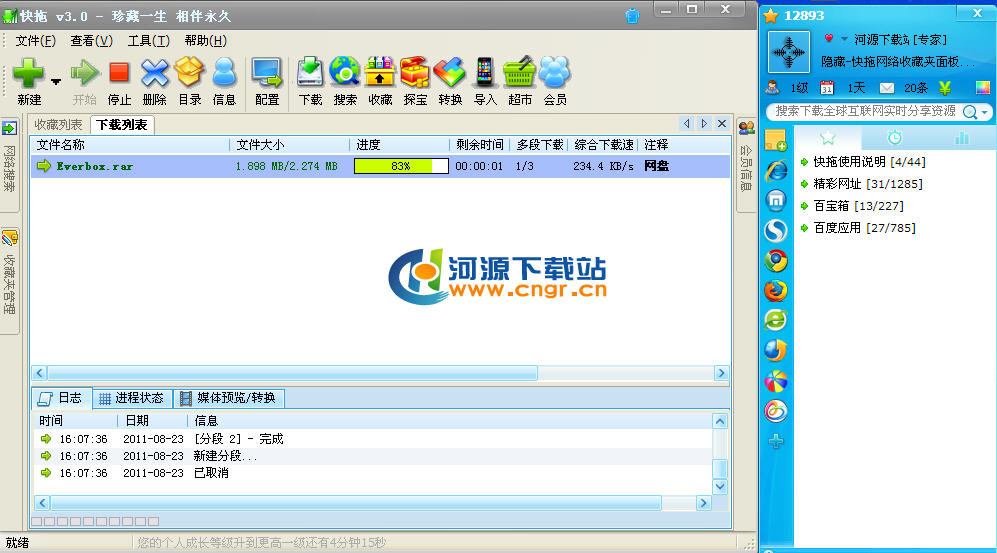This screenshot has width=997, height=553.
Task: Click the user avatar in 12893 panel
Action: coord(789,52)
